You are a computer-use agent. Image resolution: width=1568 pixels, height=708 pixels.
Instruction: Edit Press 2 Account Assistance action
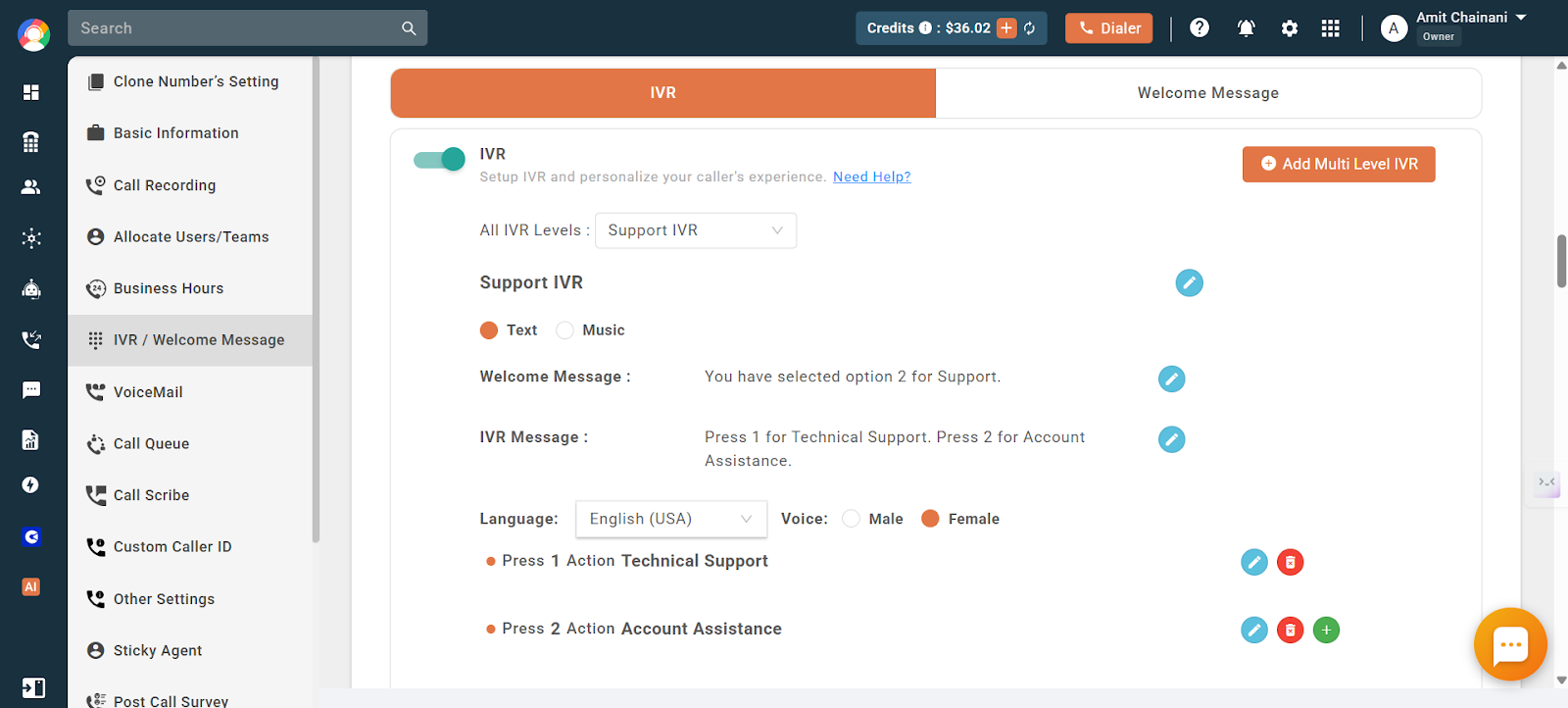(x=1254, y=630)
